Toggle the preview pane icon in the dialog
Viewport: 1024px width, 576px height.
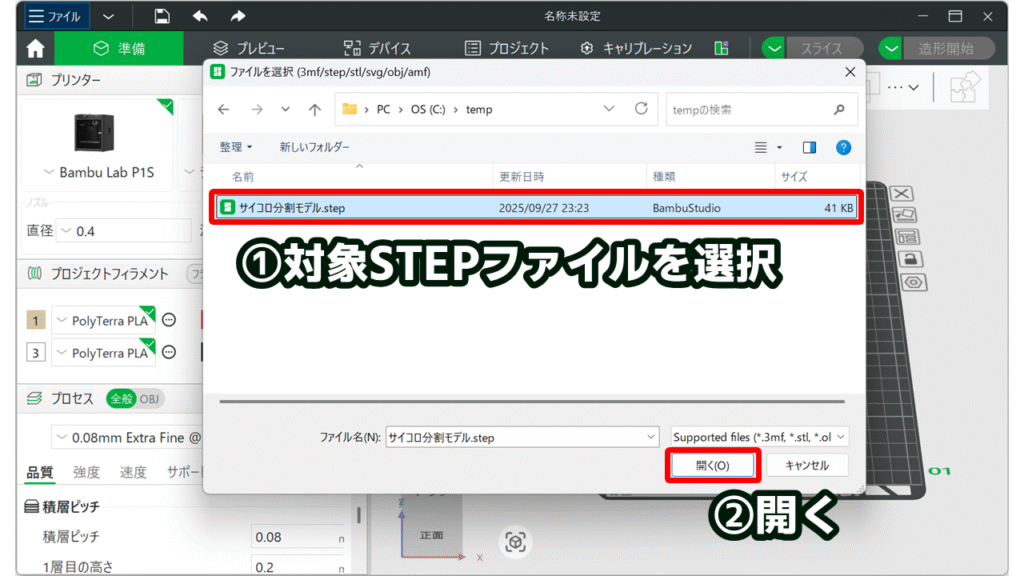809,147
